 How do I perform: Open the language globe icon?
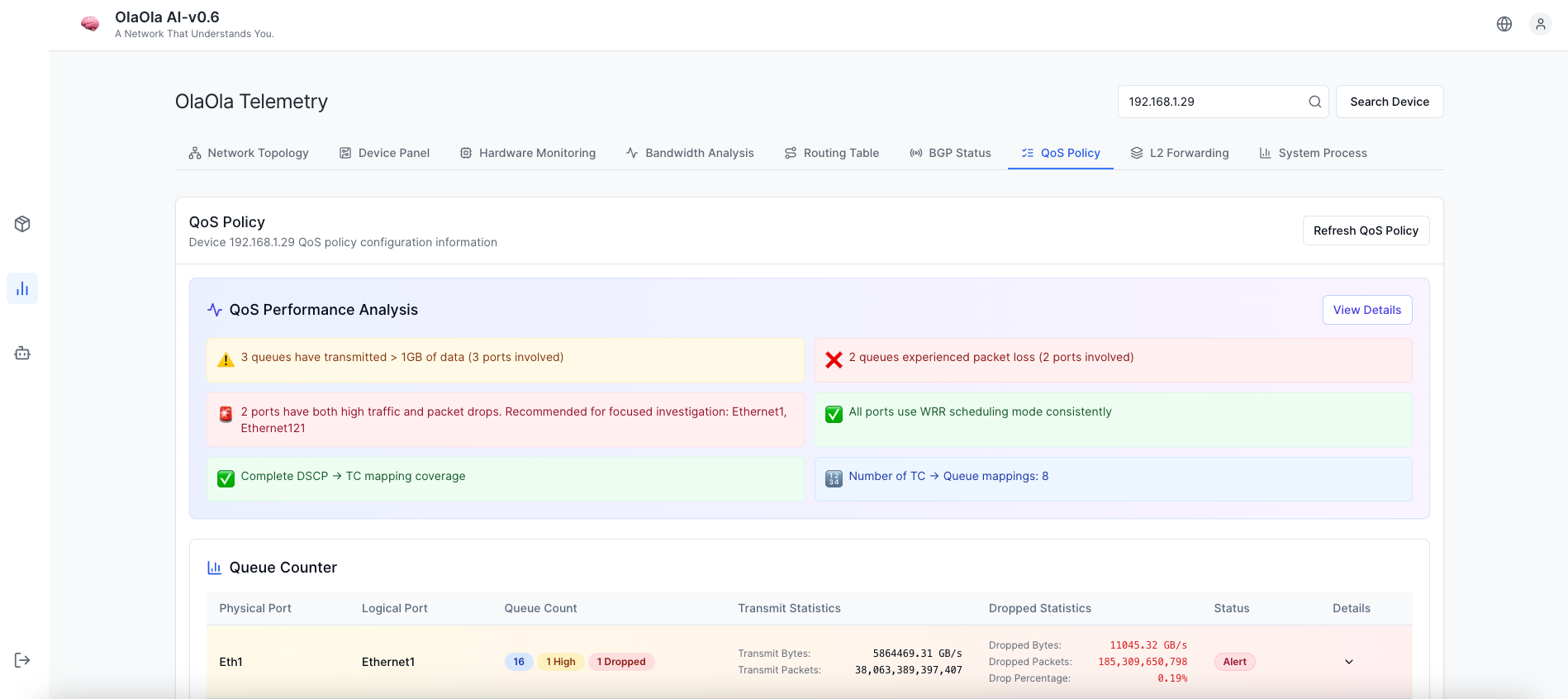click(x=1504, y=24)
